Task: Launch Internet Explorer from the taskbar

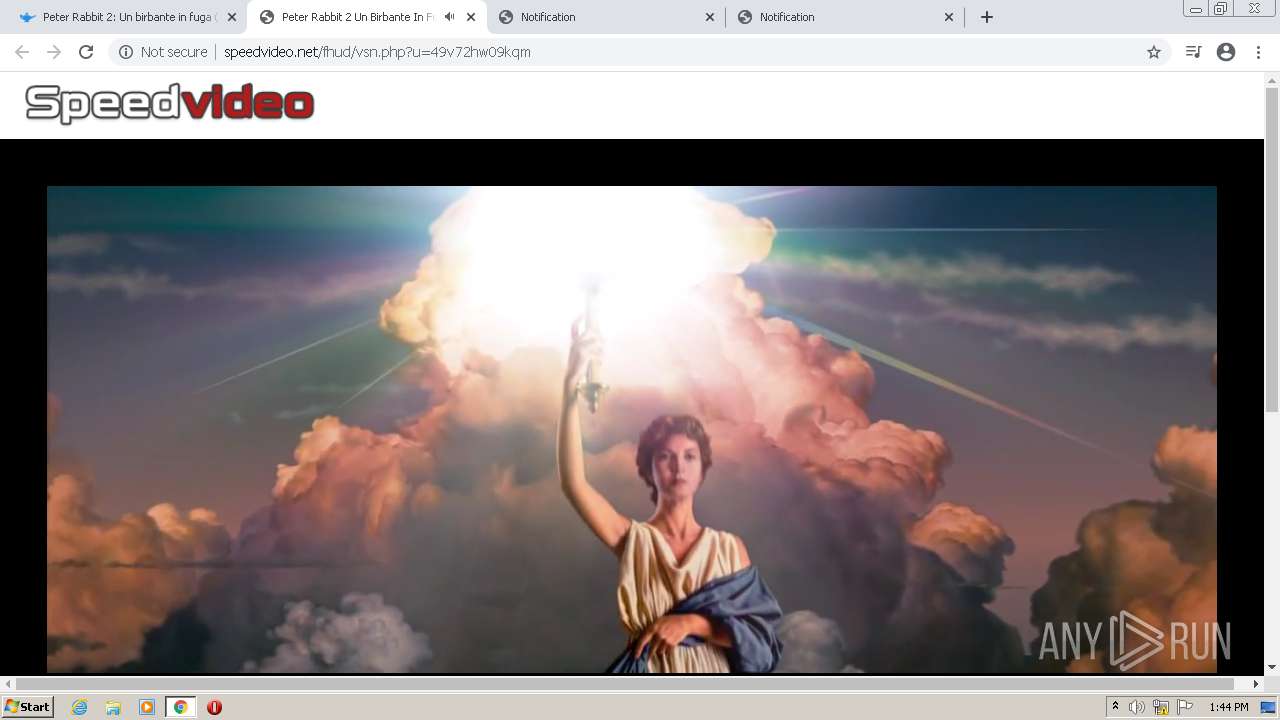Action: click(80, 707)
